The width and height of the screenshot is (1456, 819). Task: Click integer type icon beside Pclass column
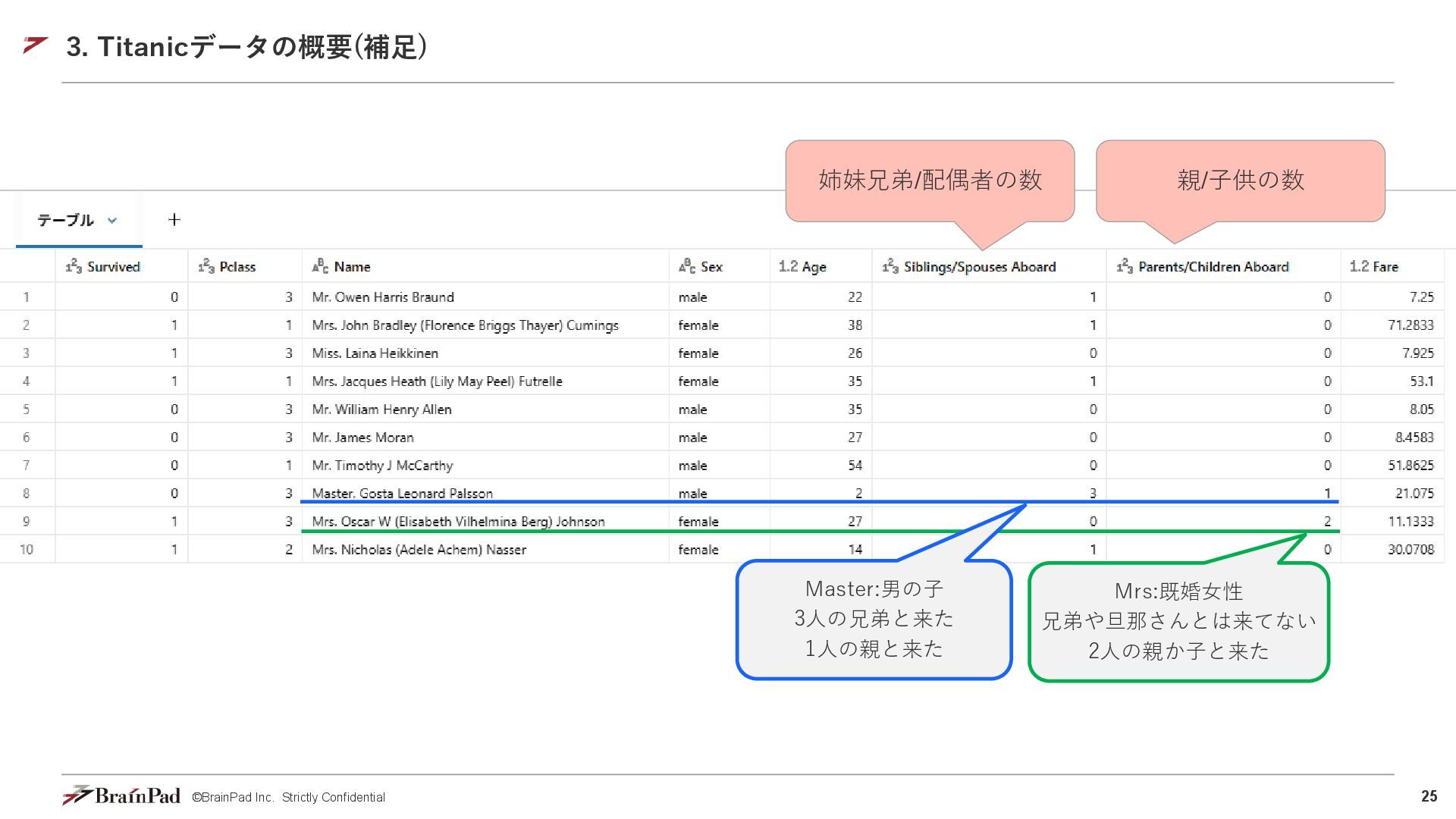(x=206, y=266)
